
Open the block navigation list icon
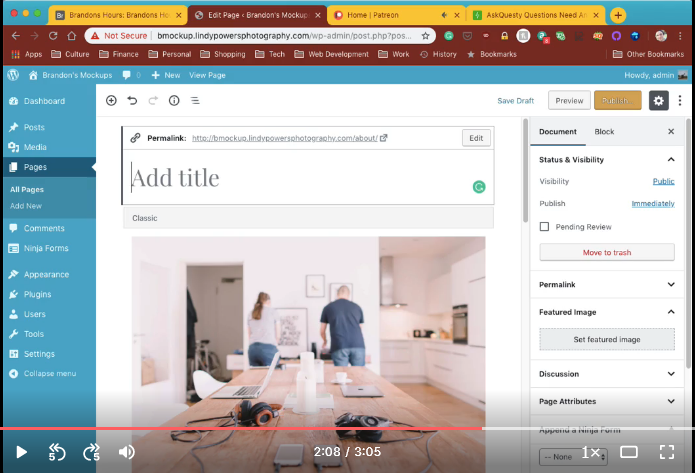(x=195, y=101)
